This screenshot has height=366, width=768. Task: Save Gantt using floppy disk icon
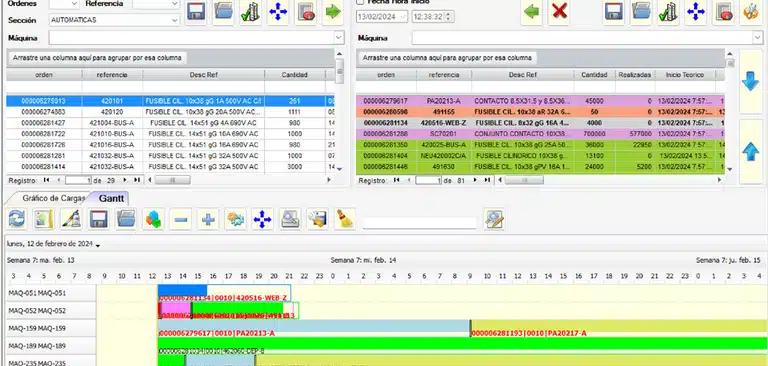tap(98, 219)
